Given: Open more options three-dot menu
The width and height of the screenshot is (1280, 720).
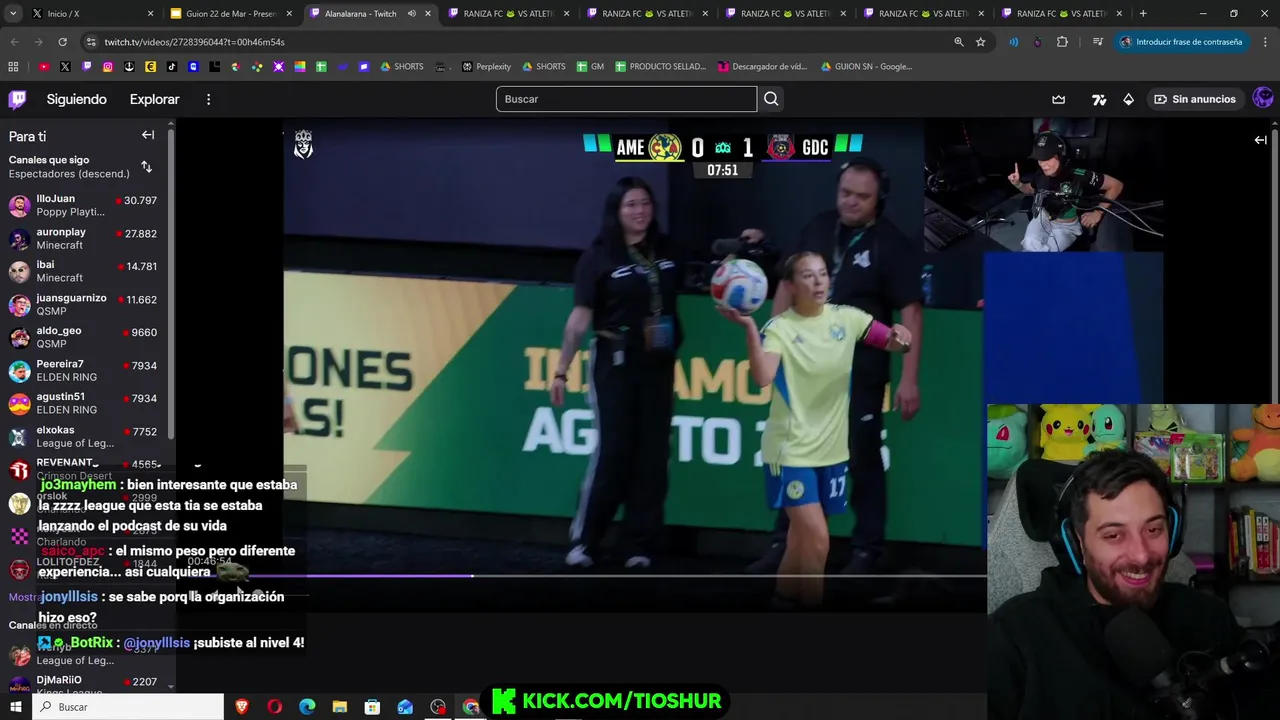Looking at the screenshot, I should pos(208,99).
